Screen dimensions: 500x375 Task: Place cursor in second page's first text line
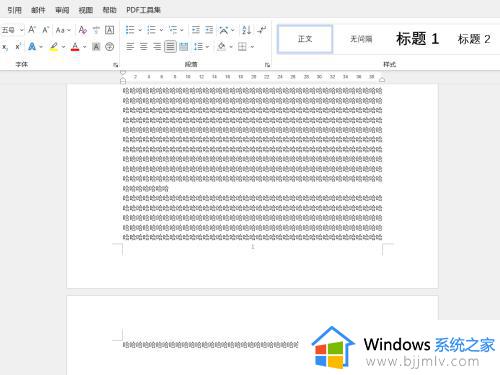(x=210, y=345)
